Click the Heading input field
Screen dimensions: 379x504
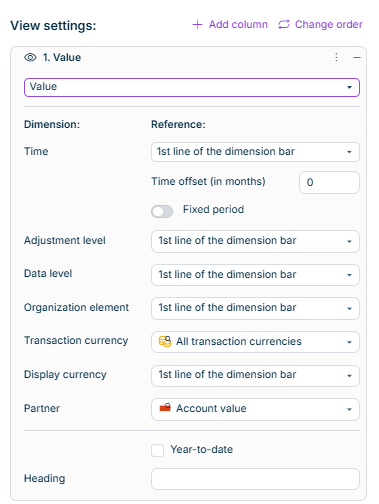(255, 479)
